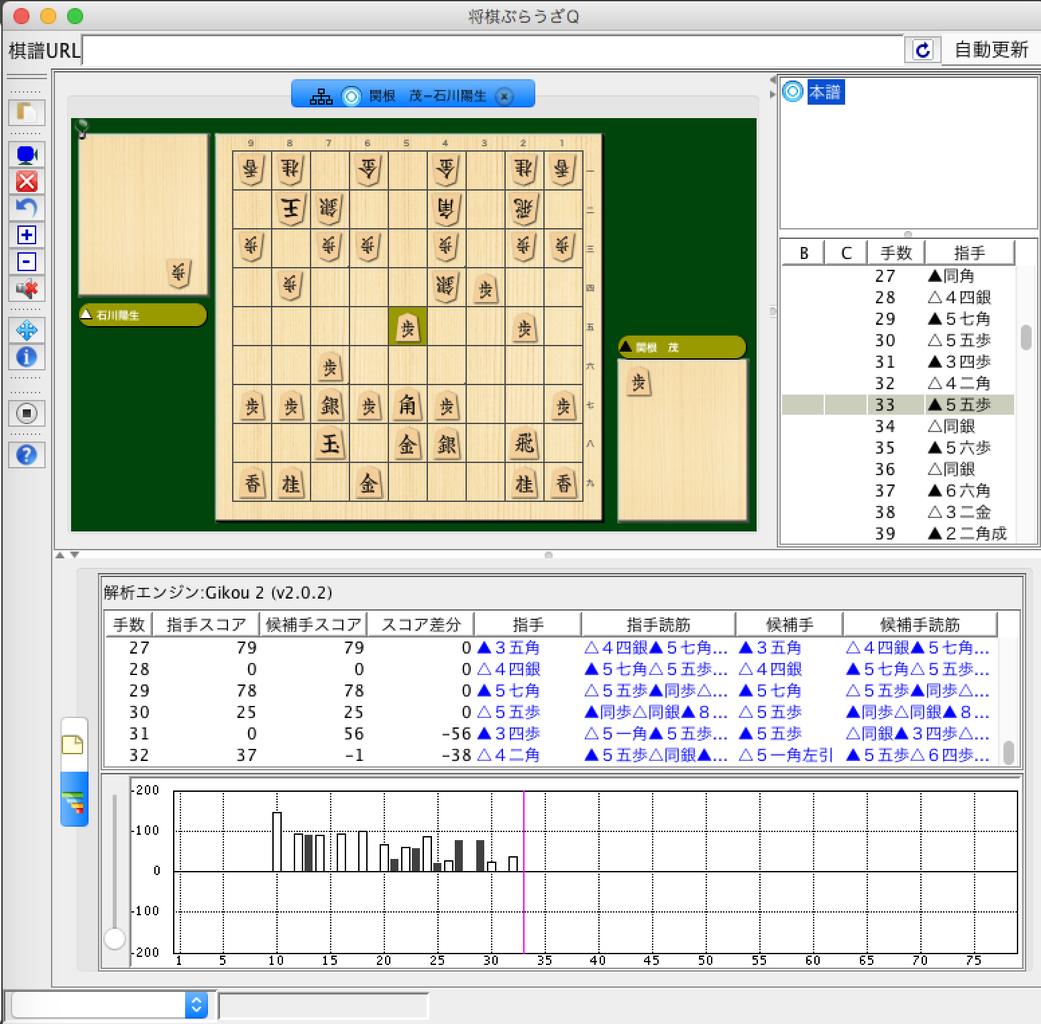
Task: Select move 32 △4二角 in list
Action: (898, 383)
